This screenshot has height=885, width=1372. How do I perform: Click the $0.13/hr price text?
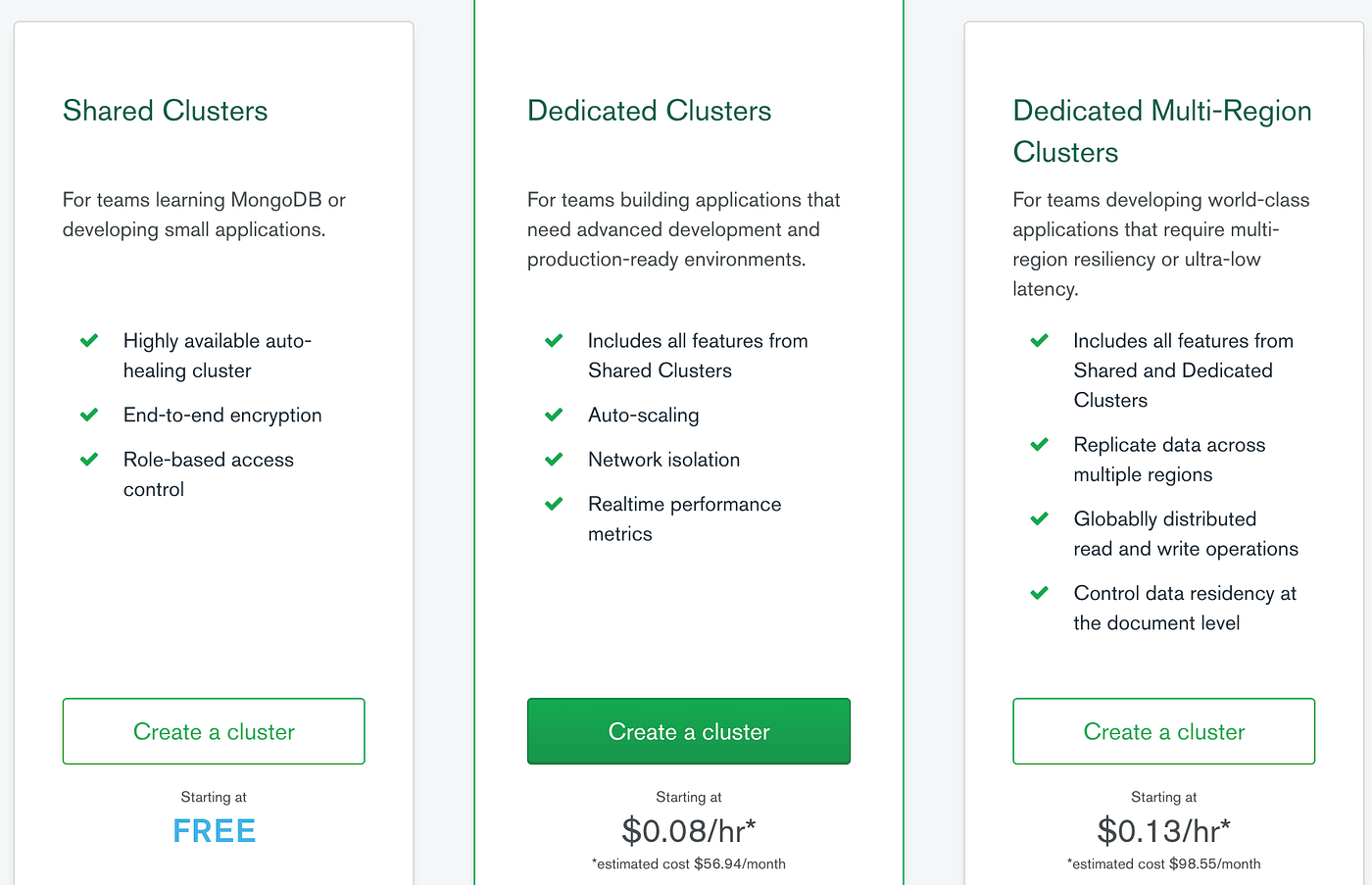click(x=1163, y=831)
